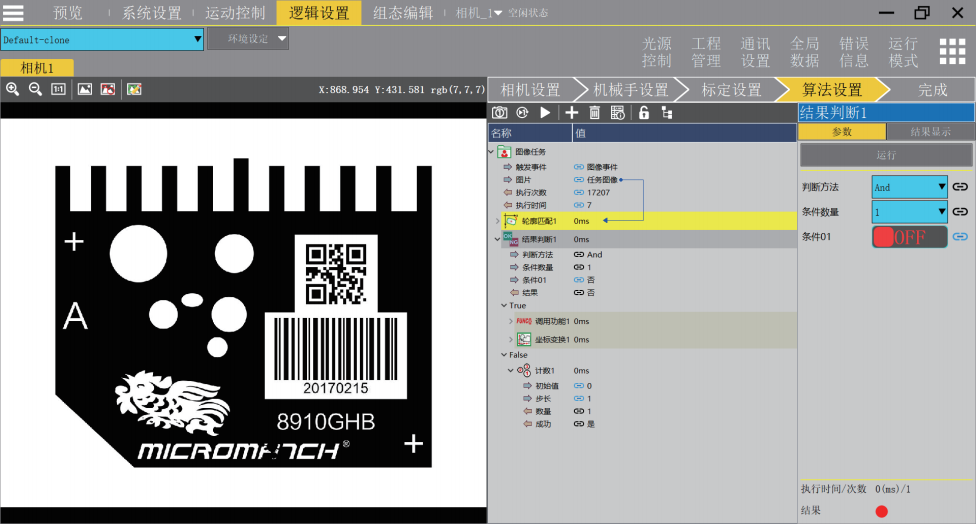Click link icon beside 条件数量 dropdown
The height and width of the screenshot is (524, 976).
[x=960, y=212]
